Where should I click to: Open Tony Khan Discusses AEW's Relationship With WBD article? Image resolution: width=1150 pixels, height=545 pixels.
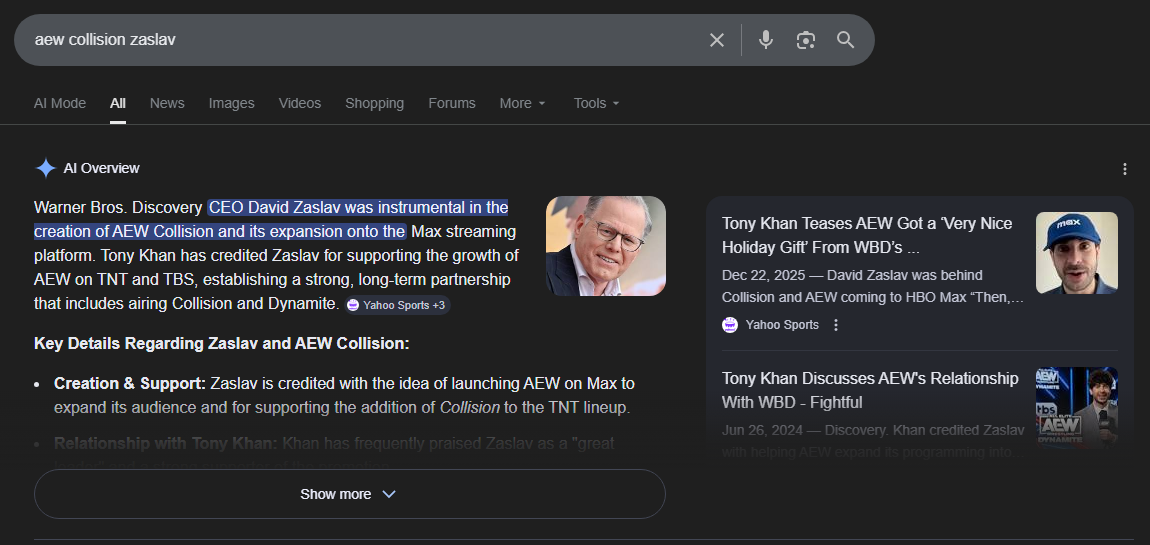870,390
